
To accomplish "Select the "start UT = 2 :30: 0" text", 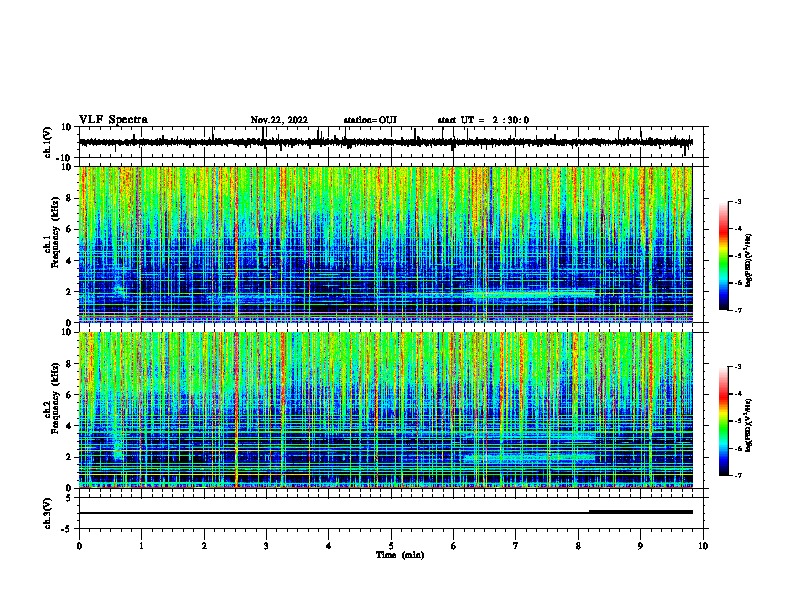I will click(483, 120).
